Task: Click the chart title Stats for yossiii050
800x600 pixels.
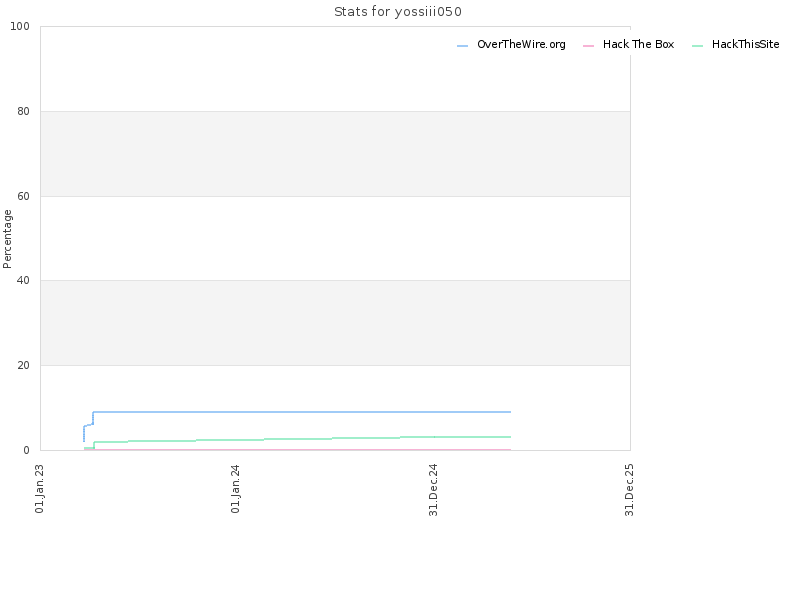Action: [398, 12]
